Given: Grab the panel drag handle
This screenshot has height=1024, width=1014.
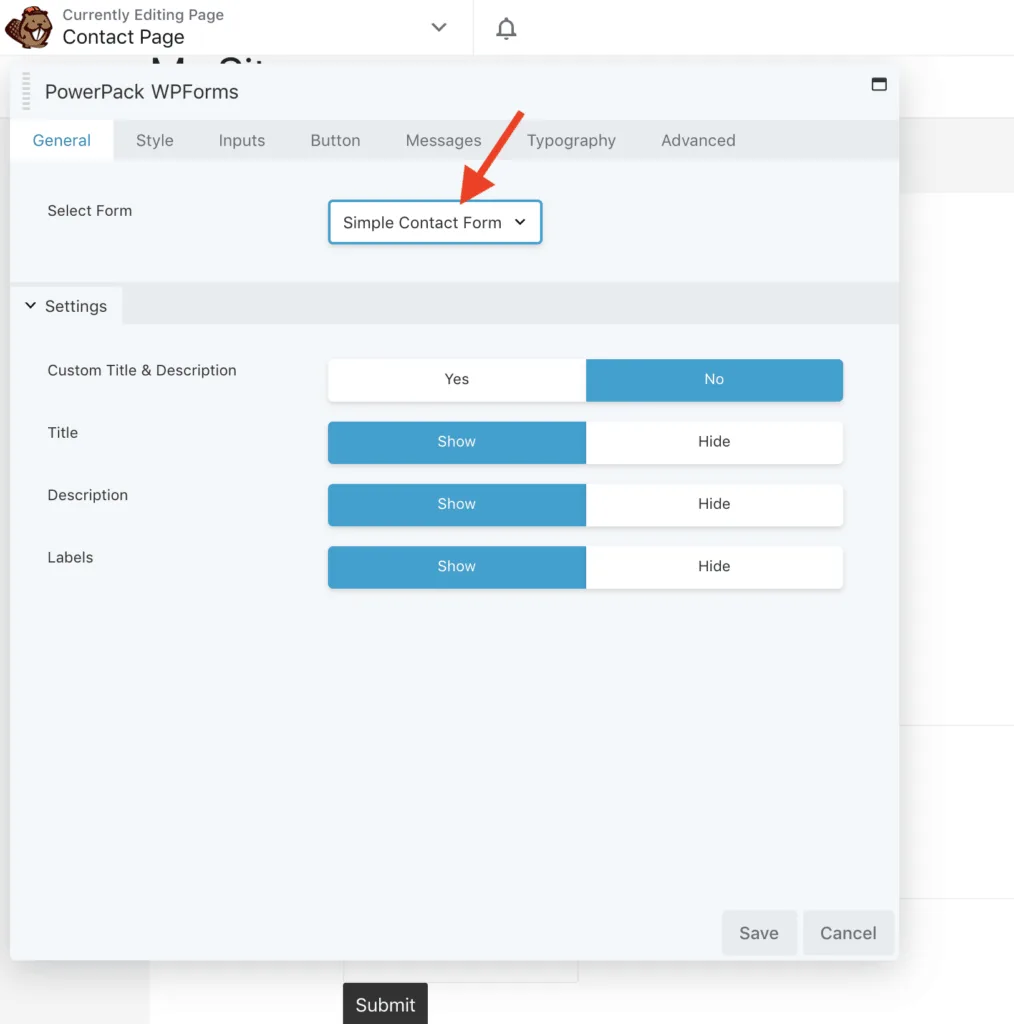Looking at the screenshot, I should tap(26, 91).
